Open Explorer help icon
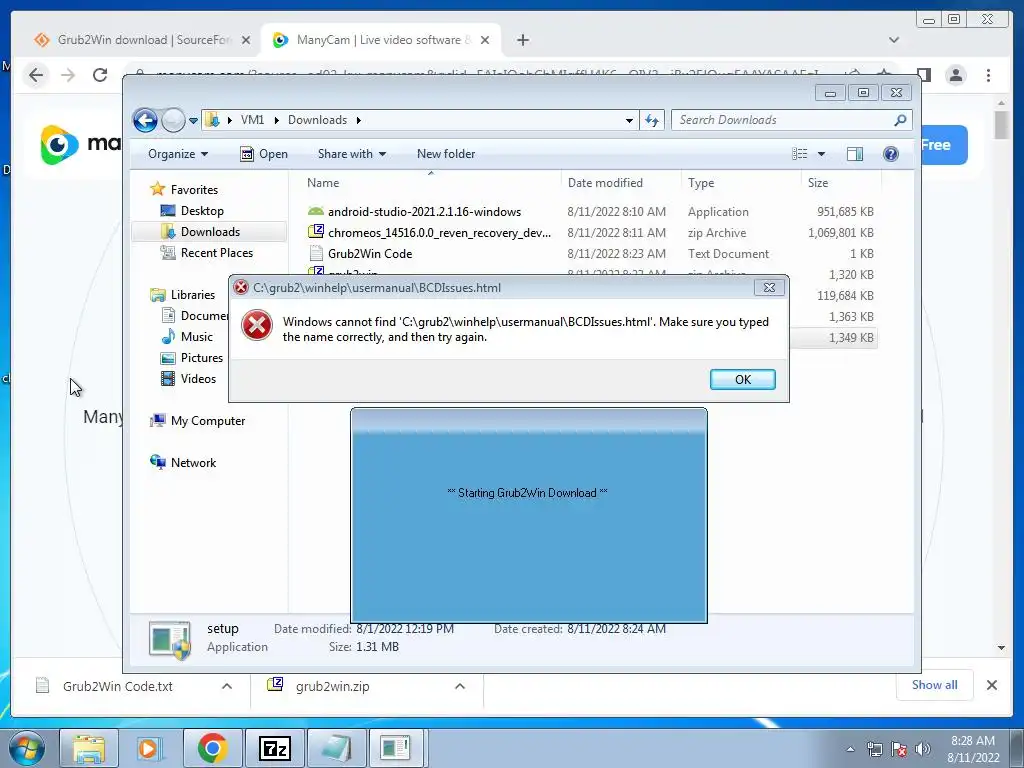 890,154
